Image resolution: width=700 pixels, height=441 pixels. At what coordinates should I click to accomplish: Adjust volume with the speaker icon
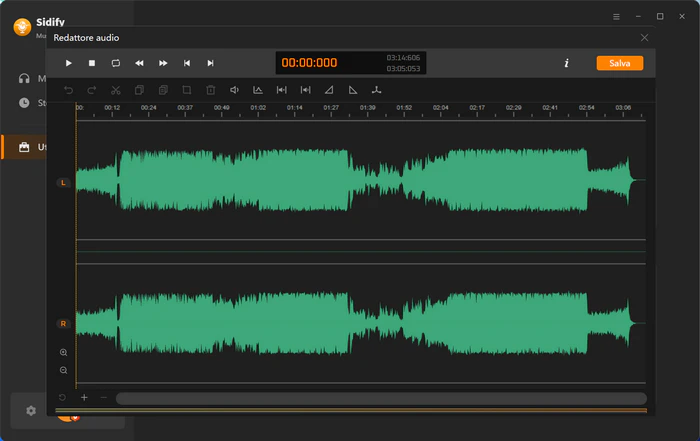(x=234, y=90)
